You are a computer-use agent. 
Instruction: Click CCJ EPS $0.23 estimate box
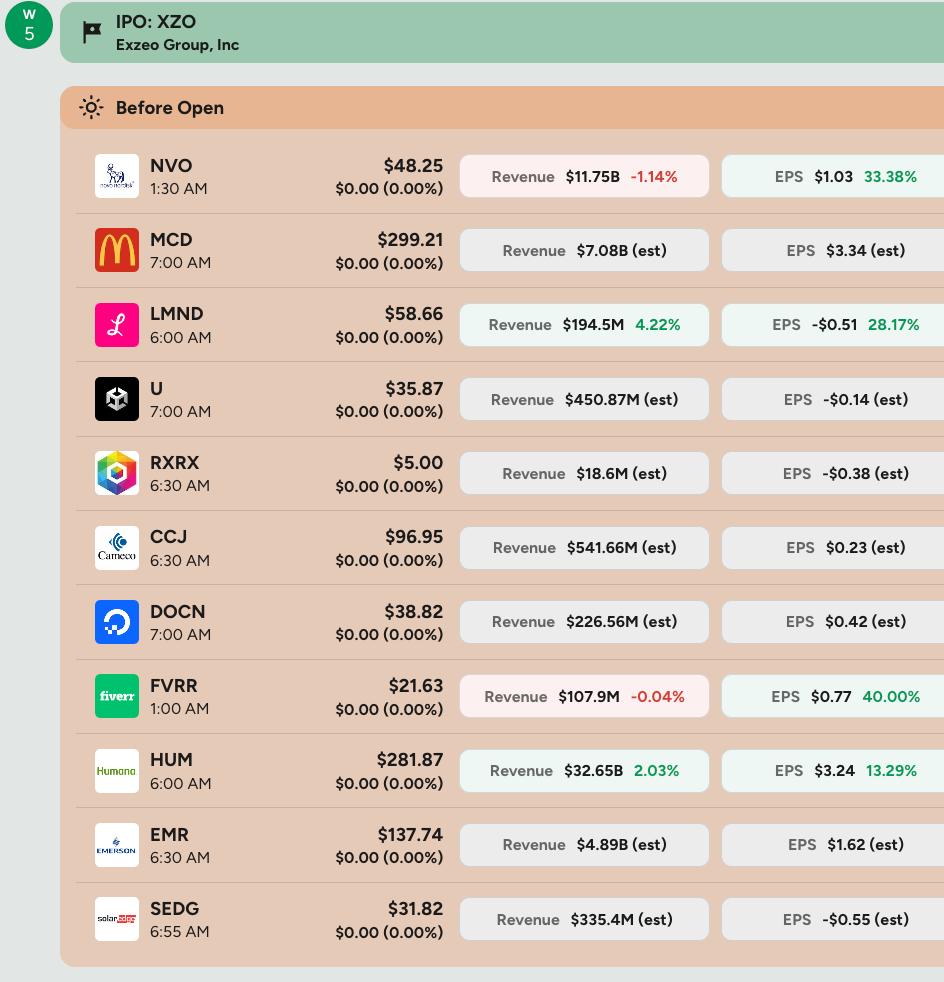point(833,548)
